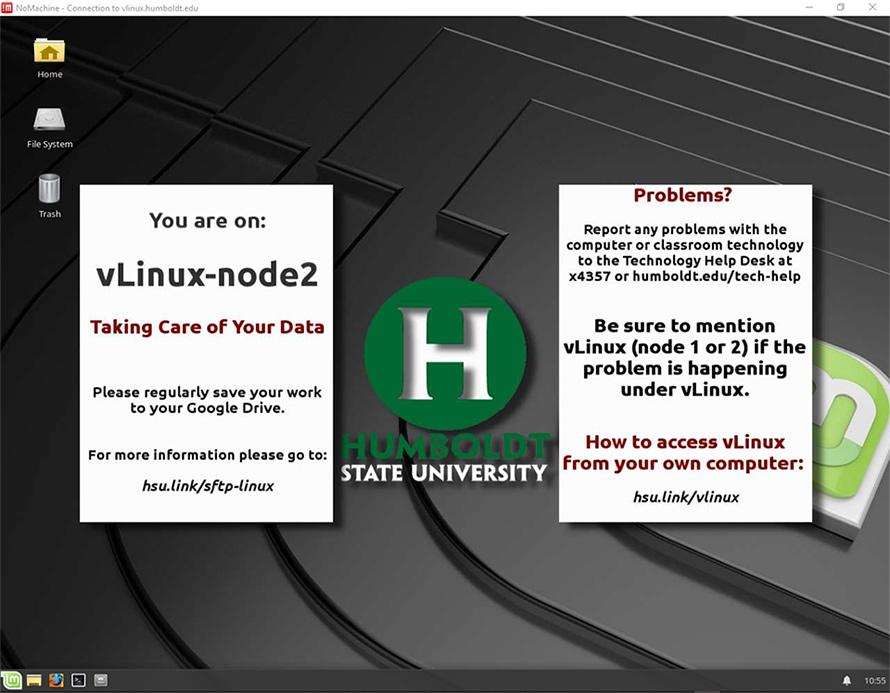Screen dimensions: 890x693
Task: Click the humboldt.edu/tech-help text
Action: click(716, 276)
